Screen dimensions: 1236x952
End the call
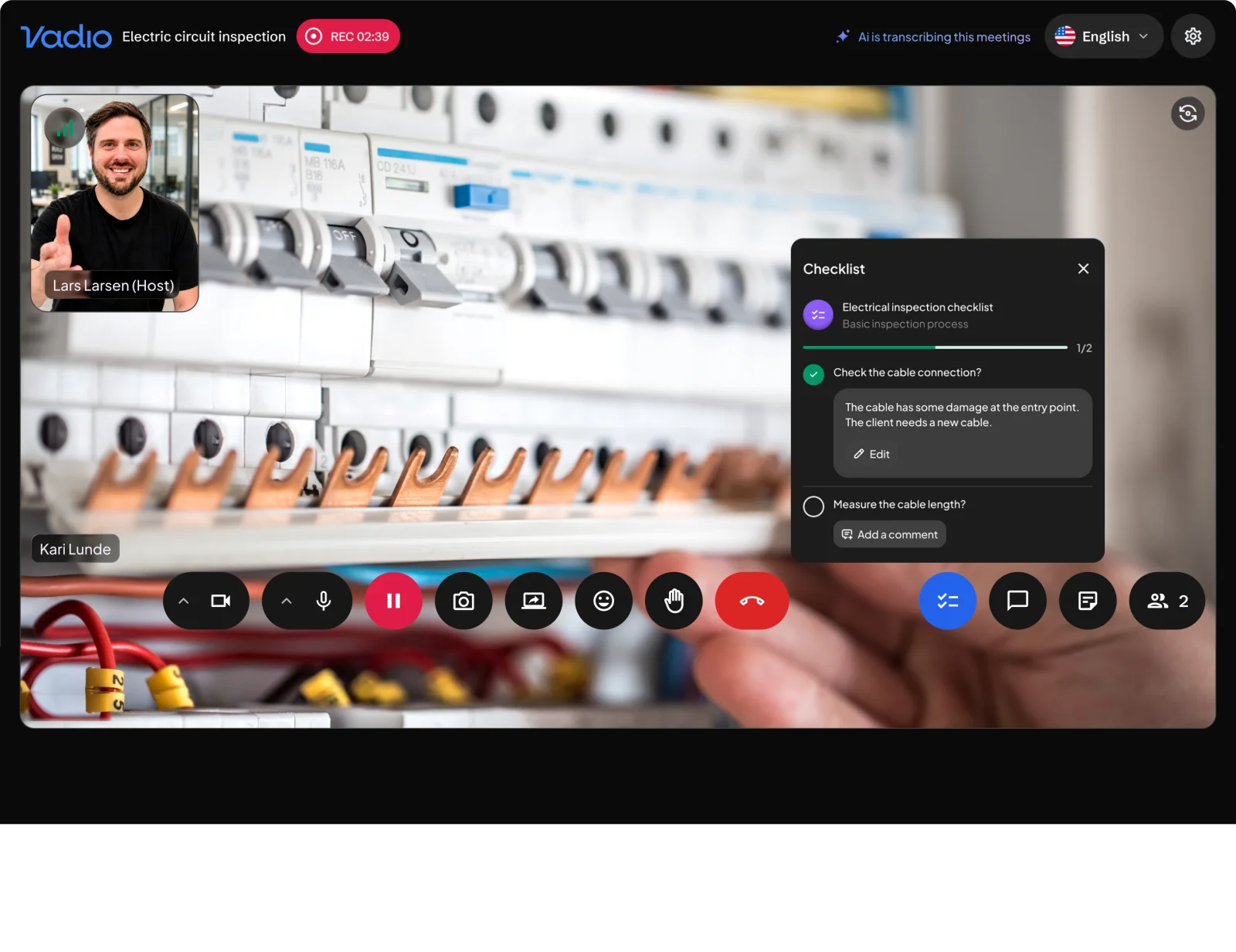(x=752, y=601)
